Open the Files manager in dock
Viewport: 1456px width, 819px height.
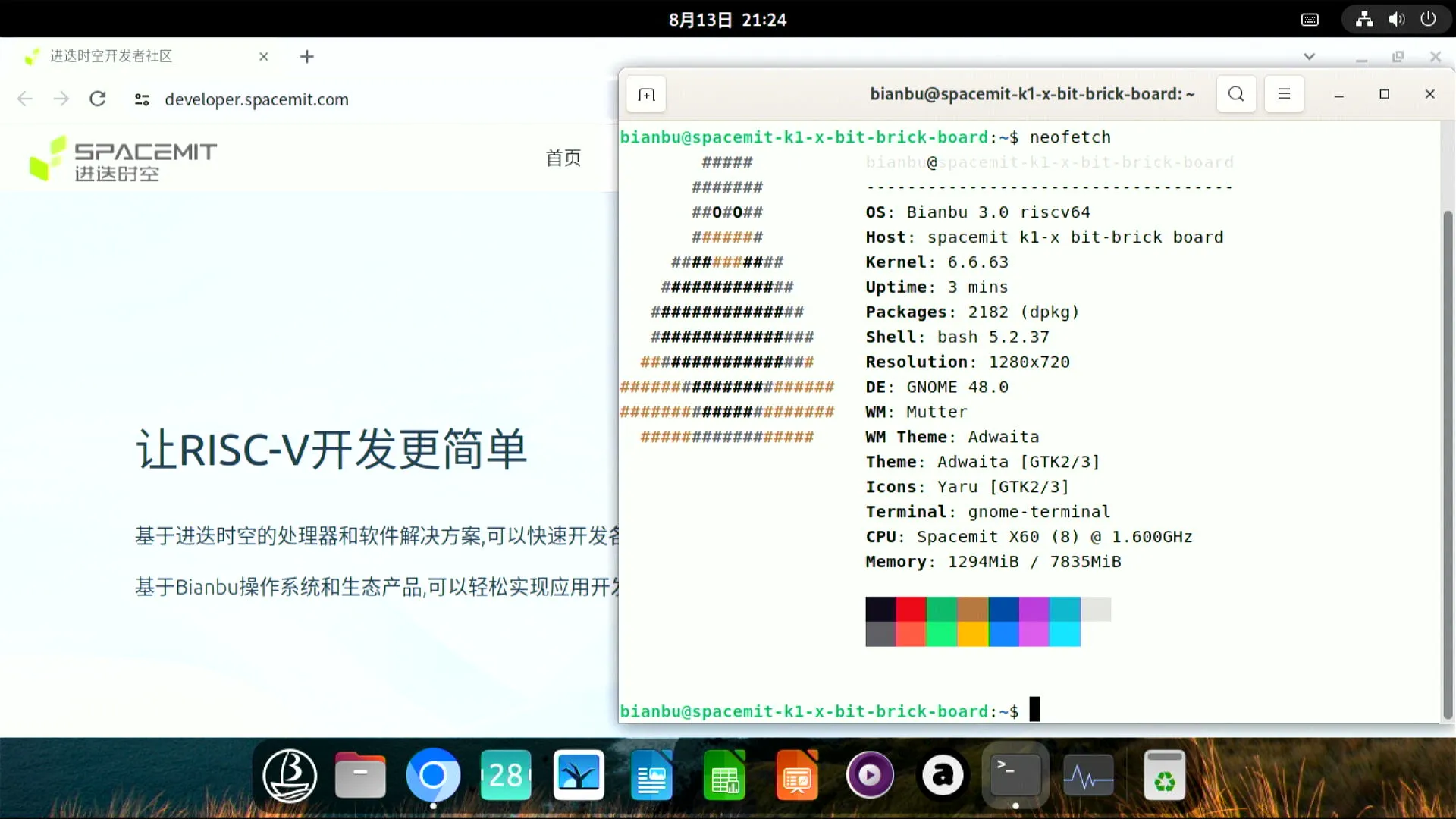point(360,776)
